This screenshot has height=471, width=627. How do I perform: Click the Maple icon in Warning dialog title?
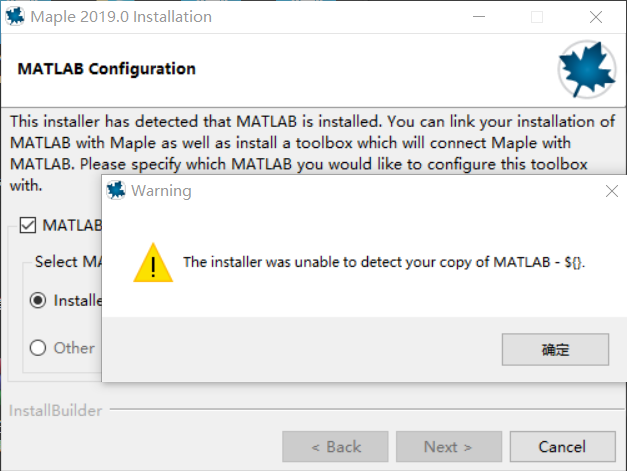click(116, 190)
